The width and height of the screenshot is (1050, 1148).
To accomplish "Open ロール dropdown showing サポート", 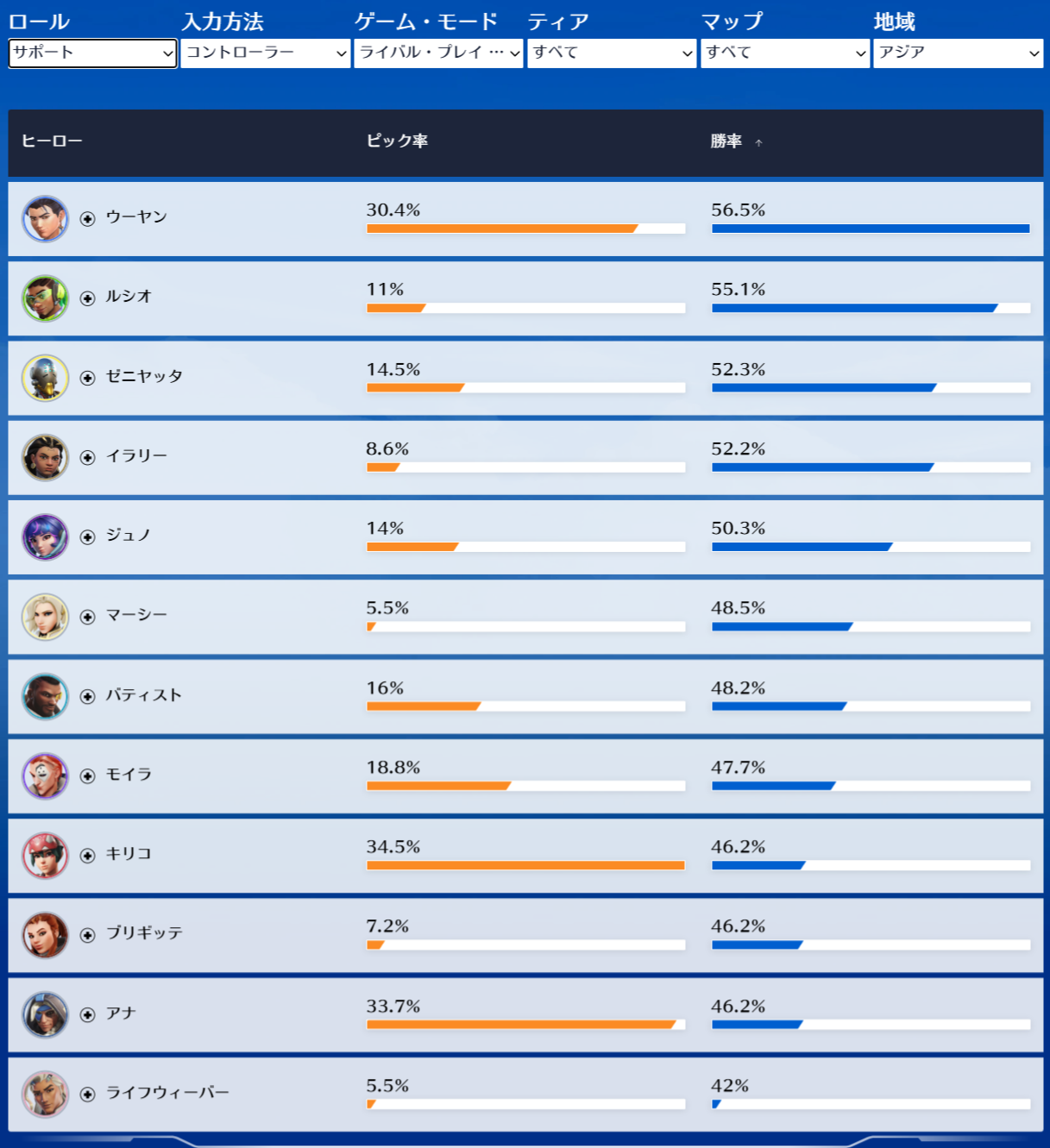I will point(92,53).
